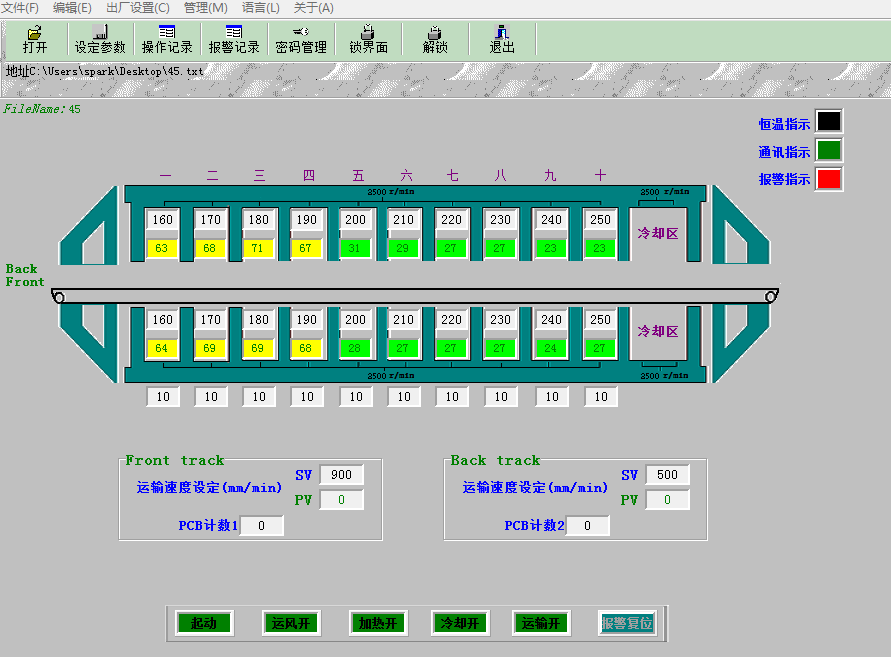This screenshot has height=657, width=891.
Task: Lock the interface with 锁界面 icon
Action: click(368, 39)
